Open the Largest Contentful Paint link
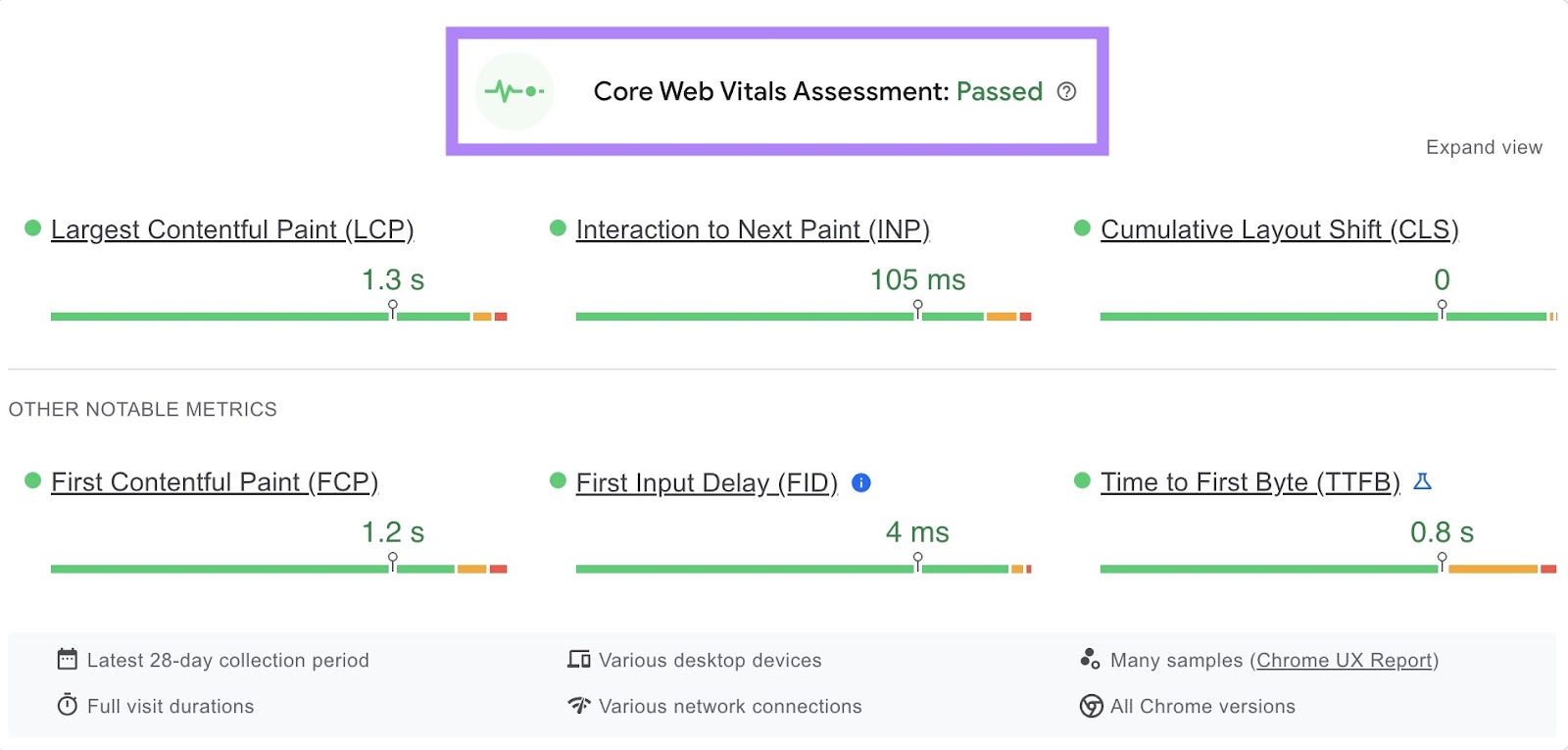 tap(232, 229)
